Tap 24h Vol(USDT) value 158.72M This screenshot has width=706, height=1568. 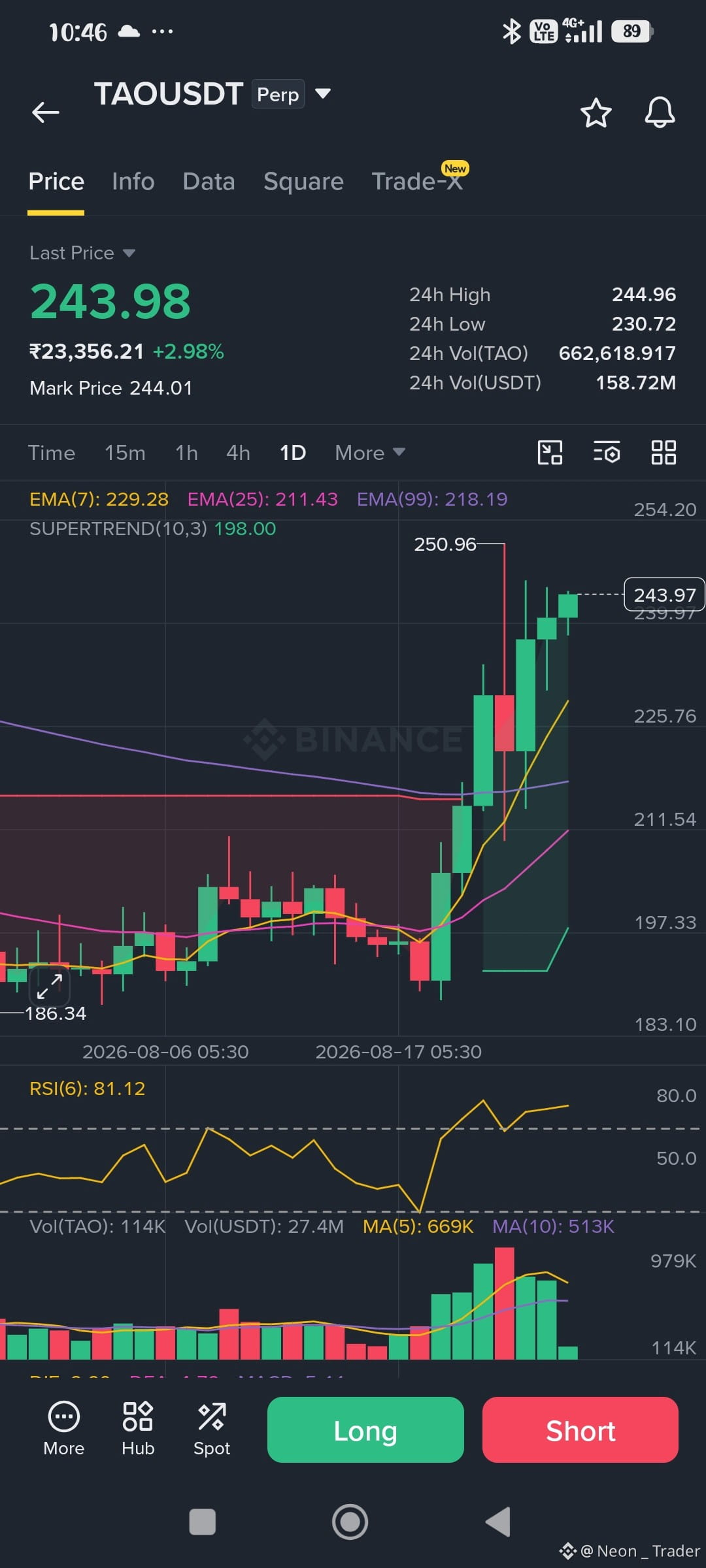coord(635,383)
